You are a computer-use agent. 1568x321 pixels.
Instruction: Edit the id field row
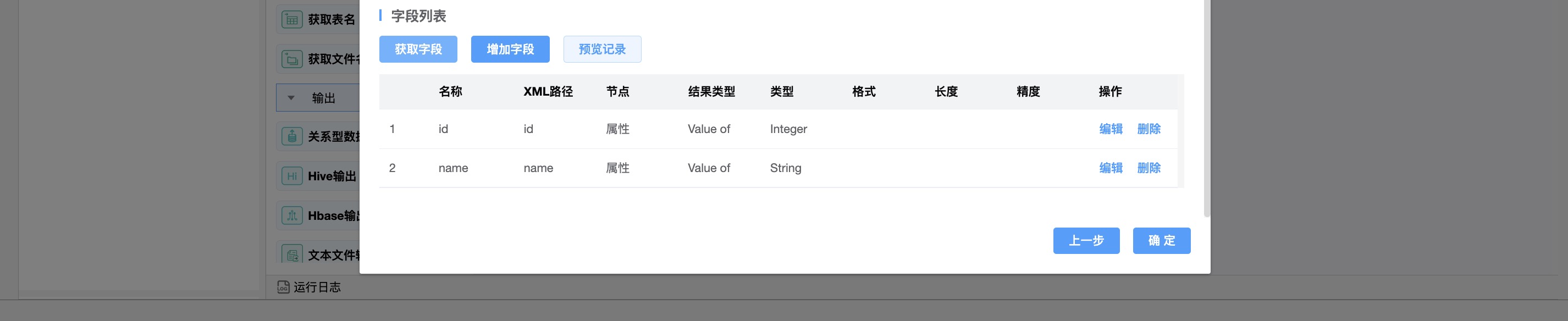[1110, 129]
